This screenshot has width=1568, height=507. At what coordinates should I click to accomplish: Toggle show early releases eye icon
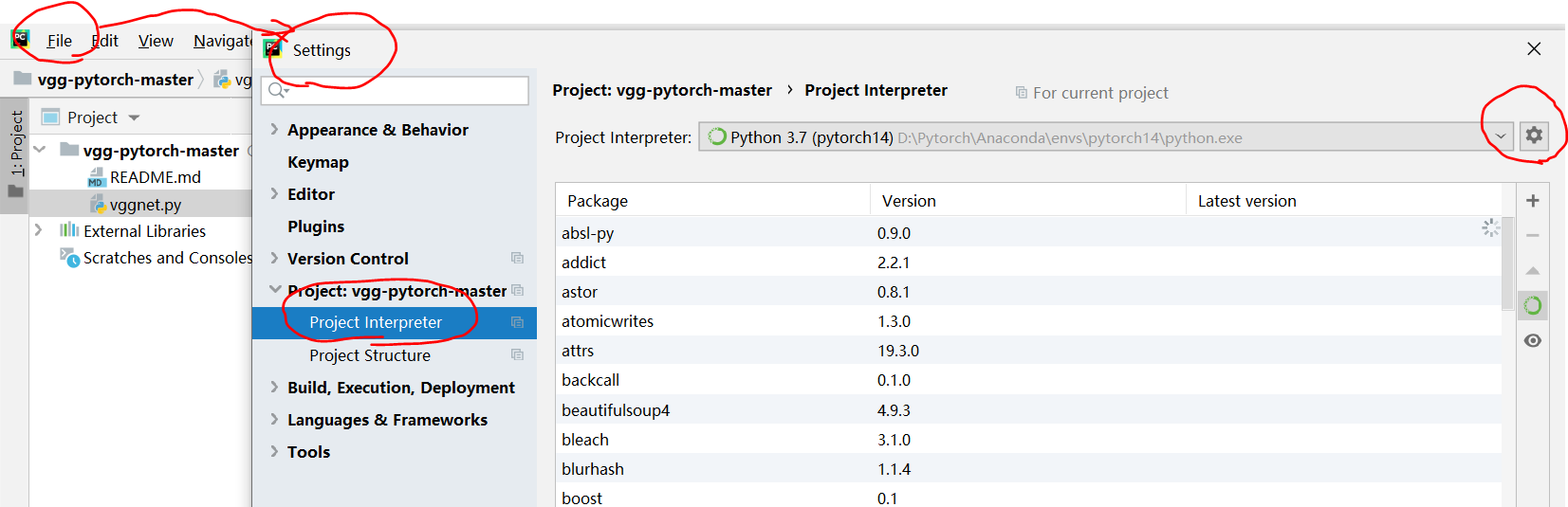1533,340
